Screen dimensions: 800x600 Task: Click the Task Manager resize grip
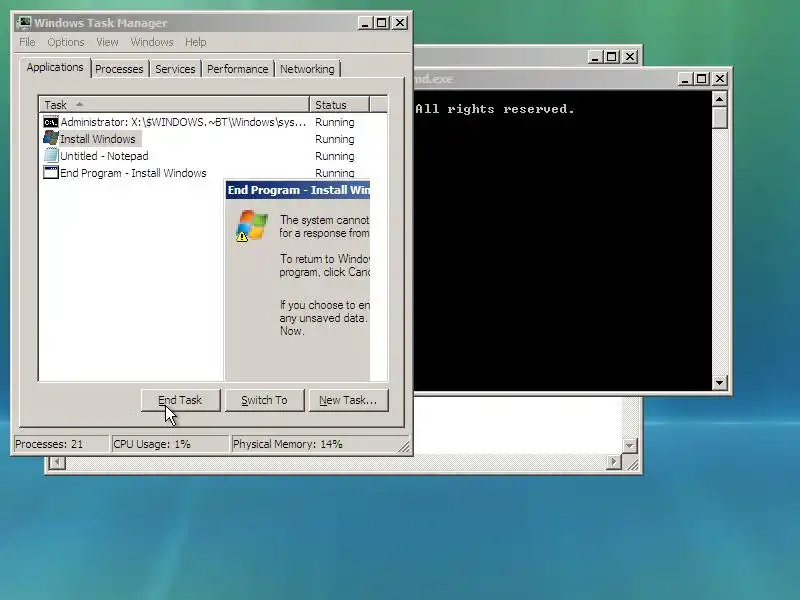404,446
